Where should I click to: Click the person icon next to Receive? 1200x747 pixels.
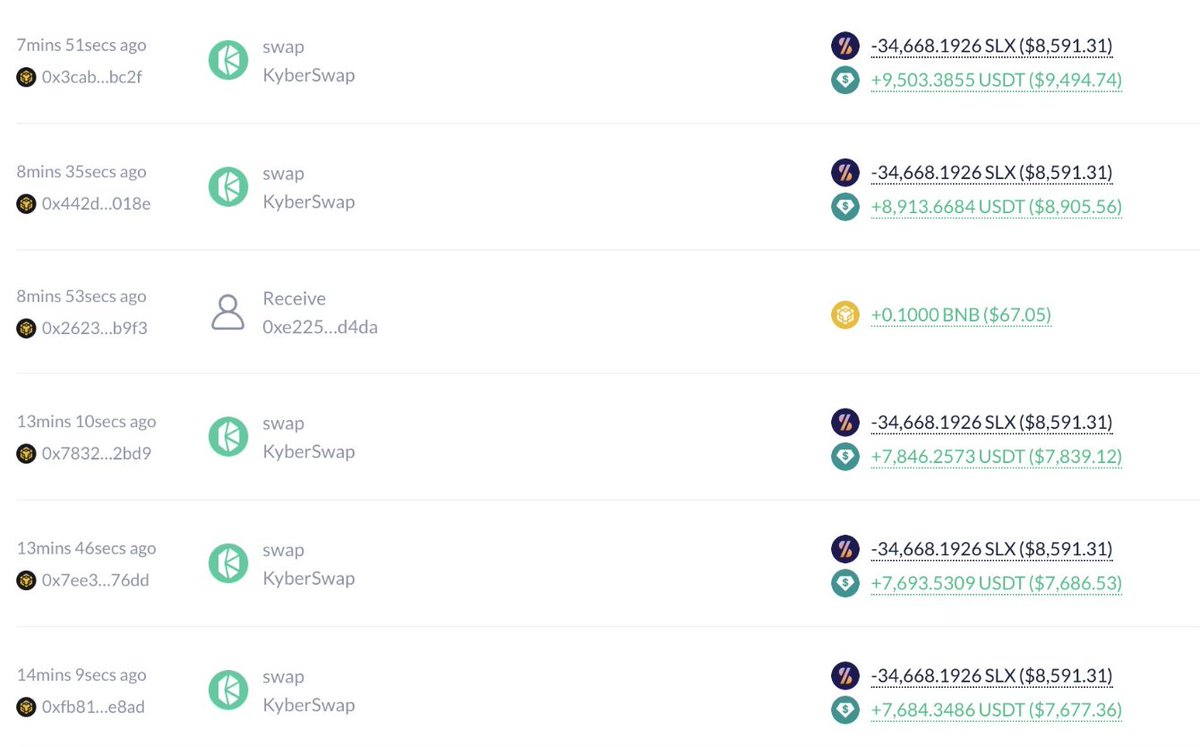pyautogui.click(x=228, y=312)
